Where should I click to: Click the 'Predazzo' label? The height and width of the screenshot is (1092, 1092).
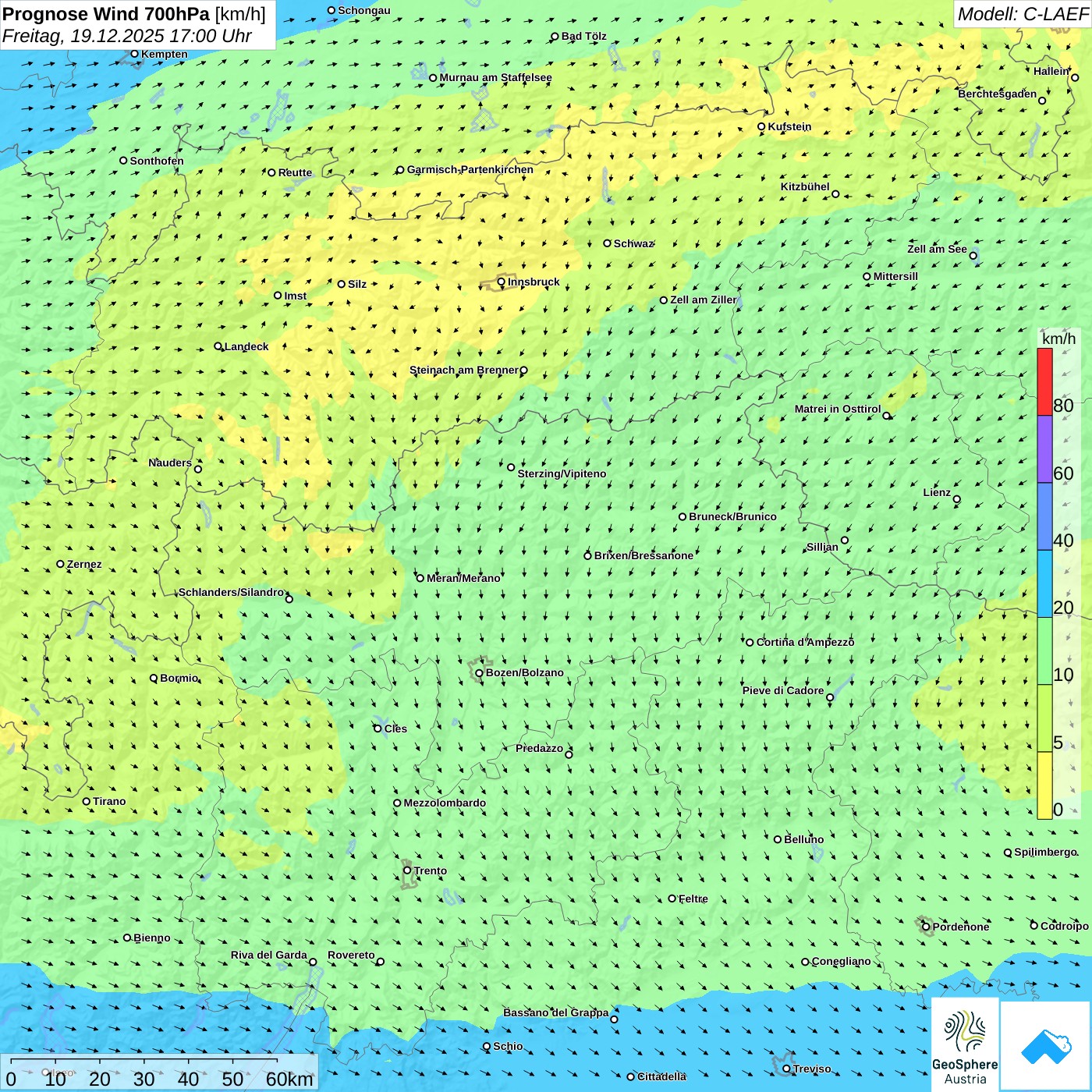pos(539,748)
